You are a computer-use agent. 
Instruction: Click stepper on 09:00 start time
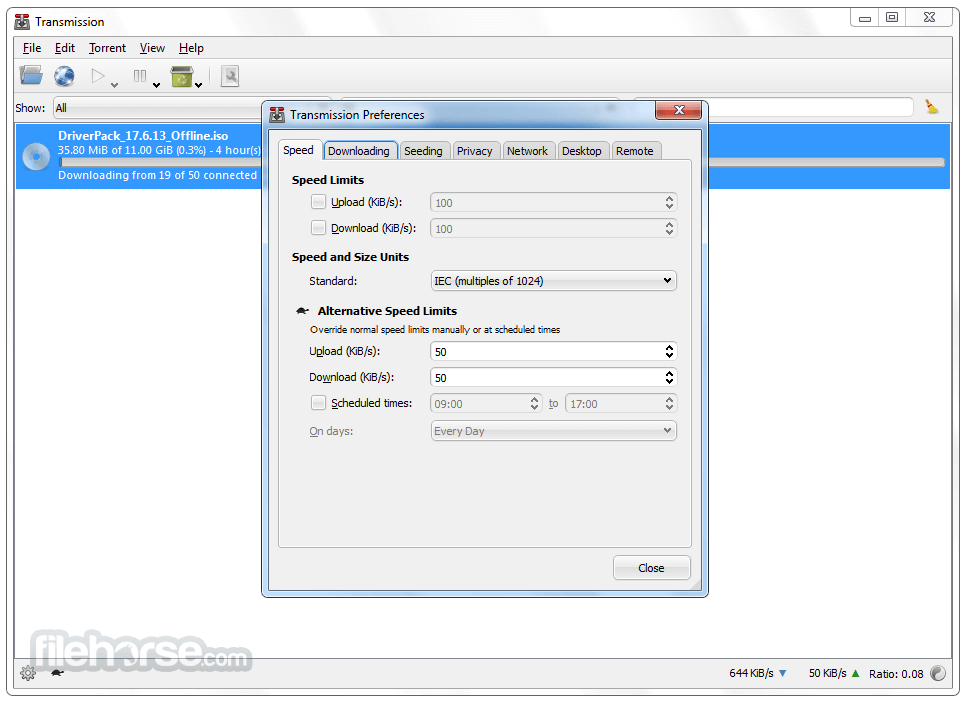click(x=534, y=403)
